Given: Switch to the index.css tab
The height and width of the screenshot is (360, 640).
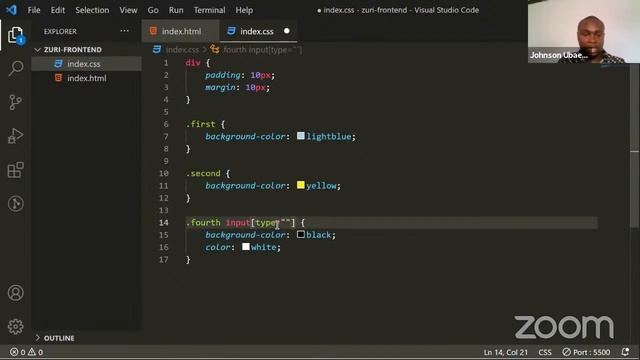Looking at the screenshot, I should [x=258, y=31].
